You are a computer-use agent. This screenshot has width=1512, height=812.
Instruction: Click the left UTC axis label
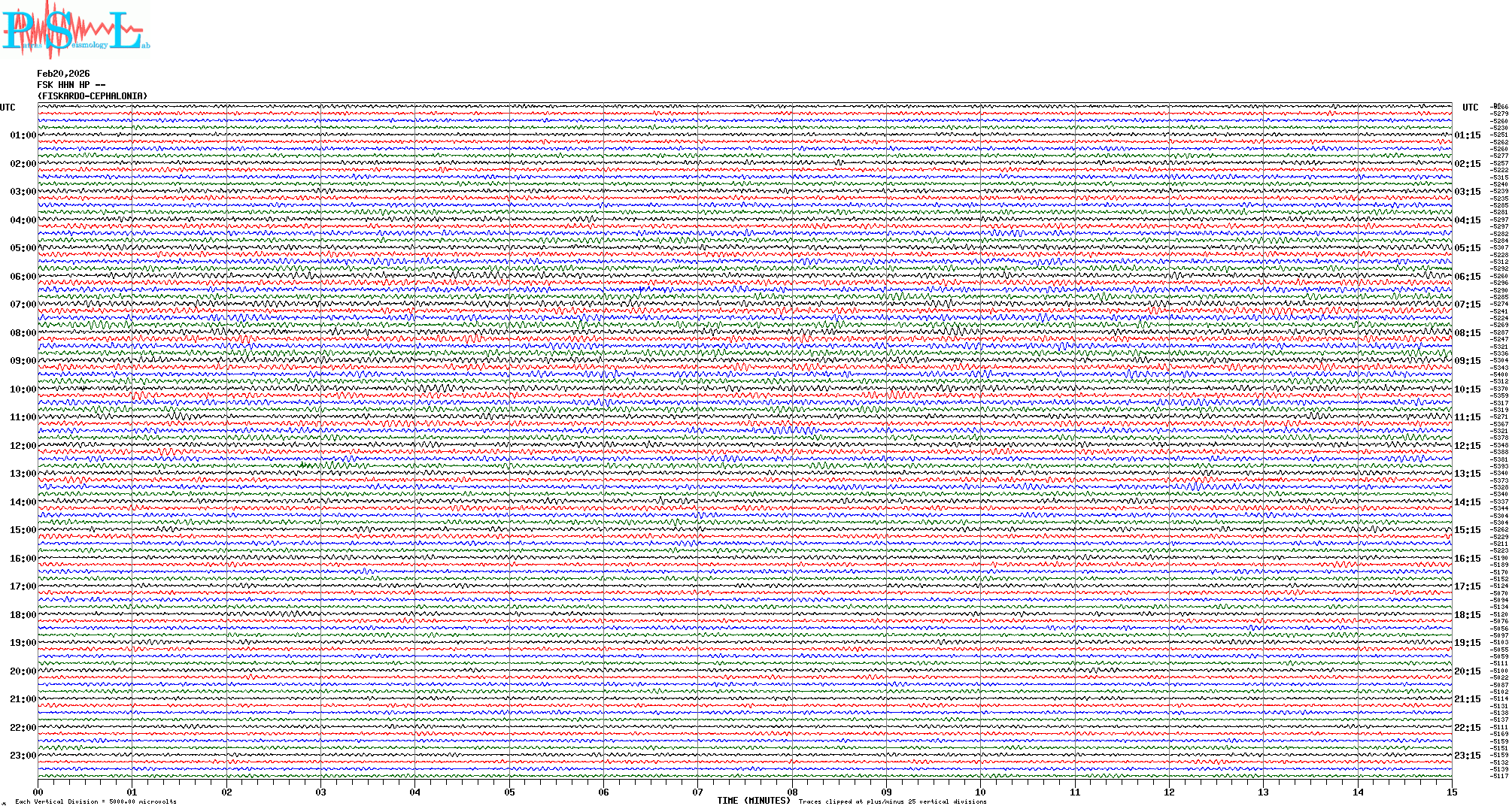click(8, 108)
